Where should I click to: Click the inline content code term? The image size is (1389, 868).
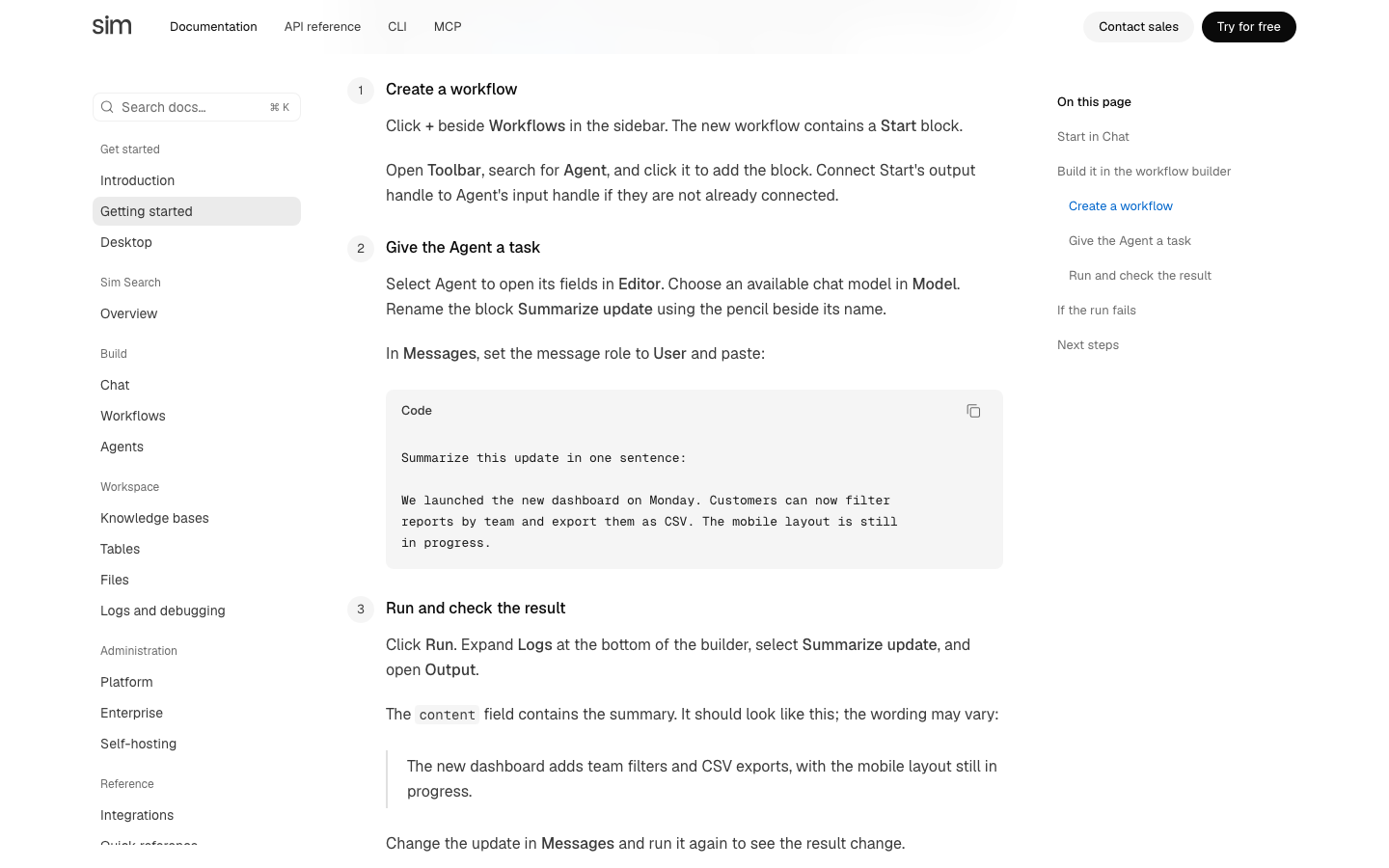447,715
